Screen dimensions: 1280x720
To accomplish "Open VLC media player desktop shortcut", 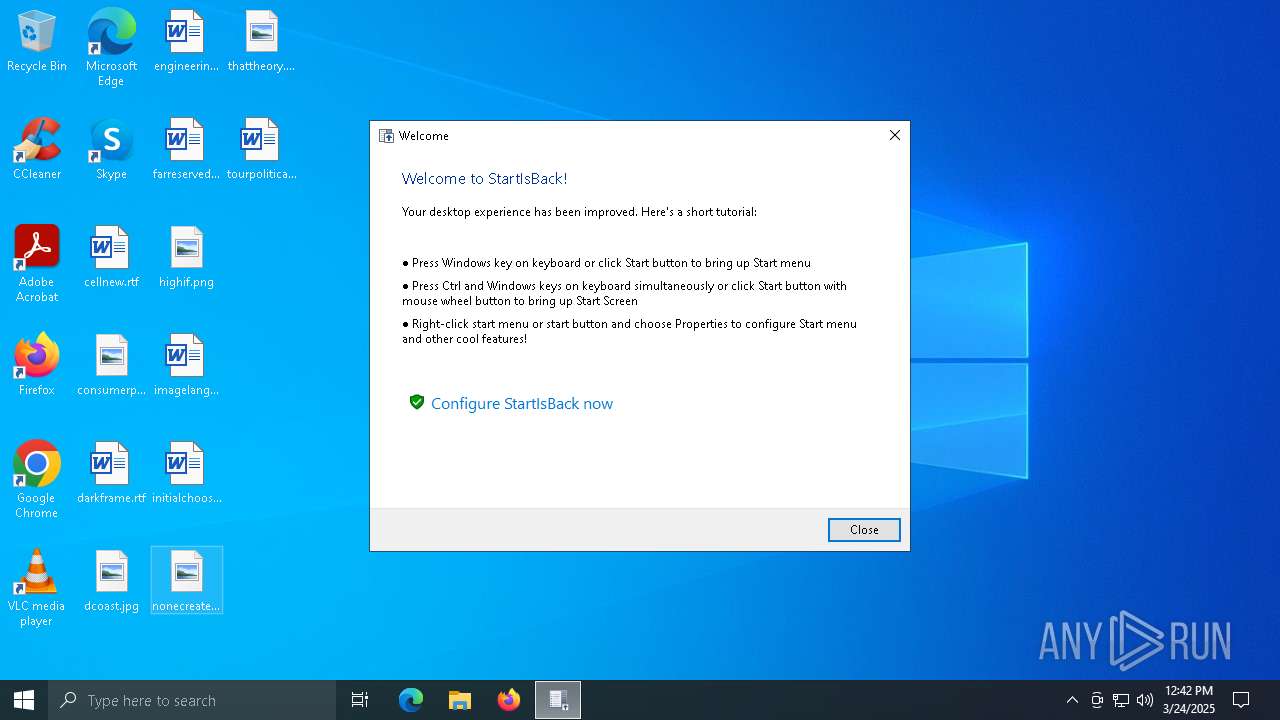I will click(37, 587).
